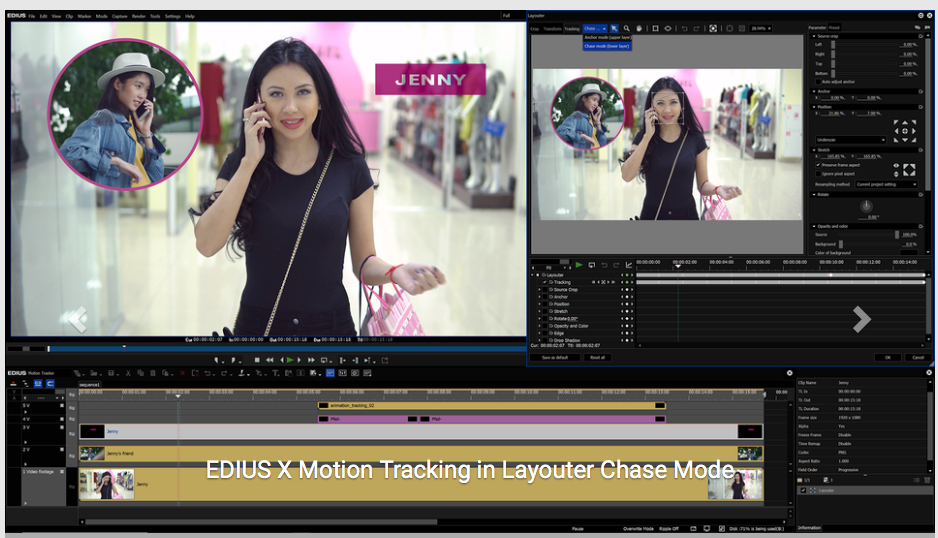Choose Chase mode (lower layer) option
The height and width of the screenshot is (538, 938).
[607, 46]
